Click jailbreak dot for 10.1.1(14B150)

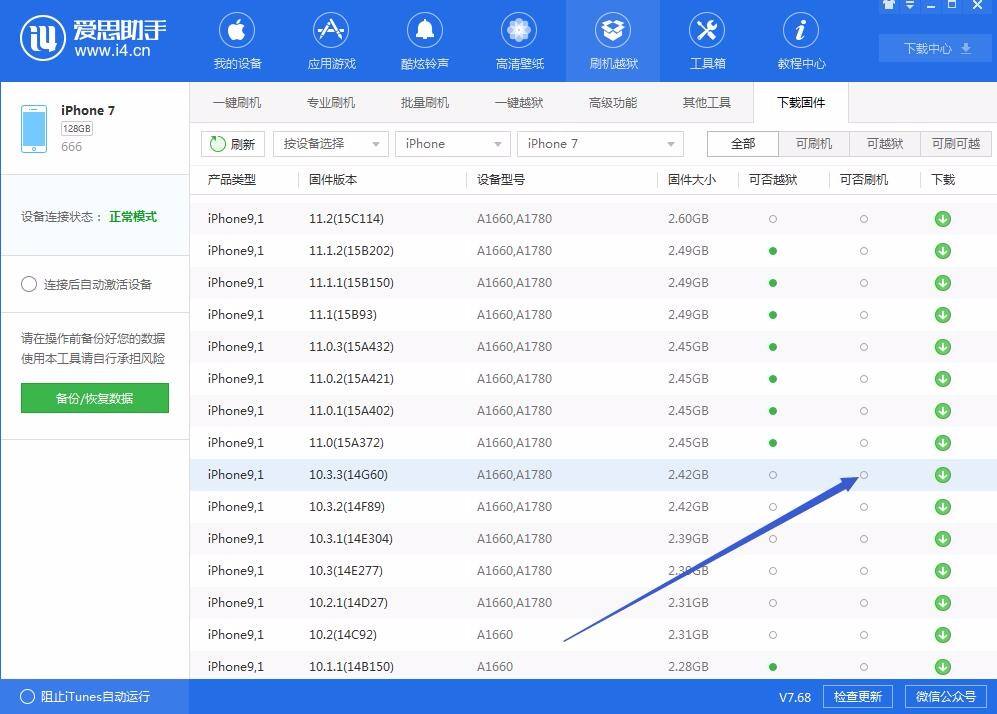(x=773, y=666)
